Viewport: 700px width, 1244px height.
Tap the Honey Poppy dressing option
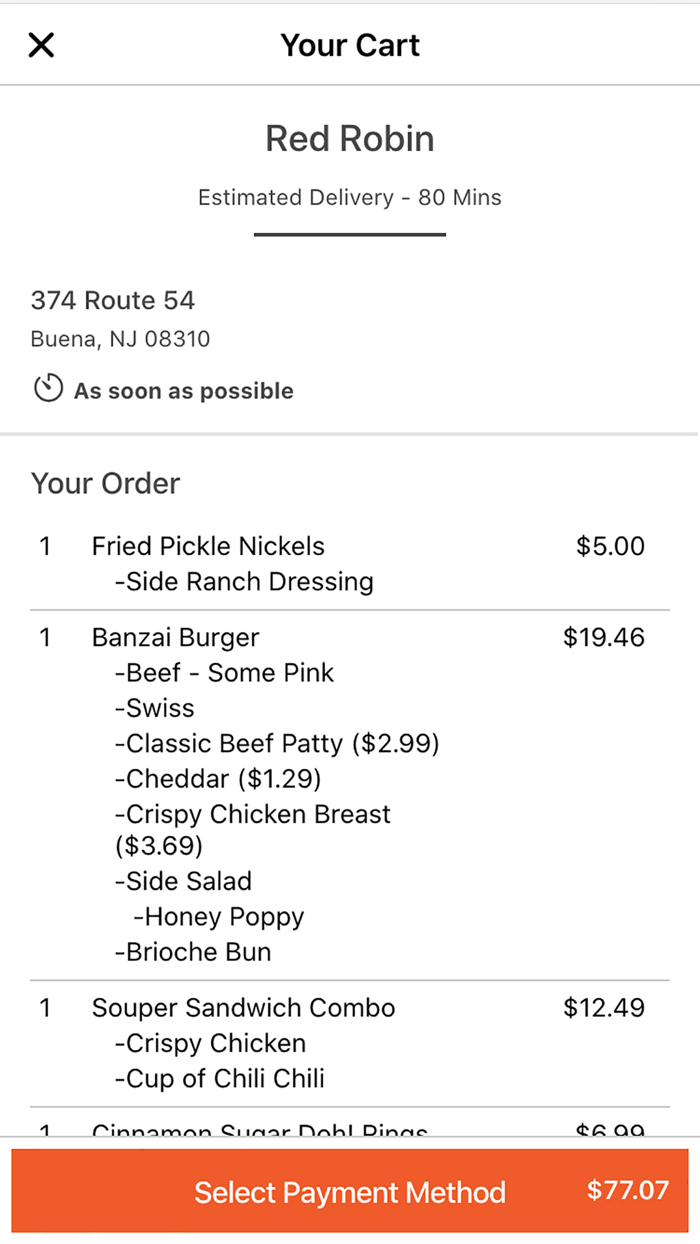click(218, 917)
